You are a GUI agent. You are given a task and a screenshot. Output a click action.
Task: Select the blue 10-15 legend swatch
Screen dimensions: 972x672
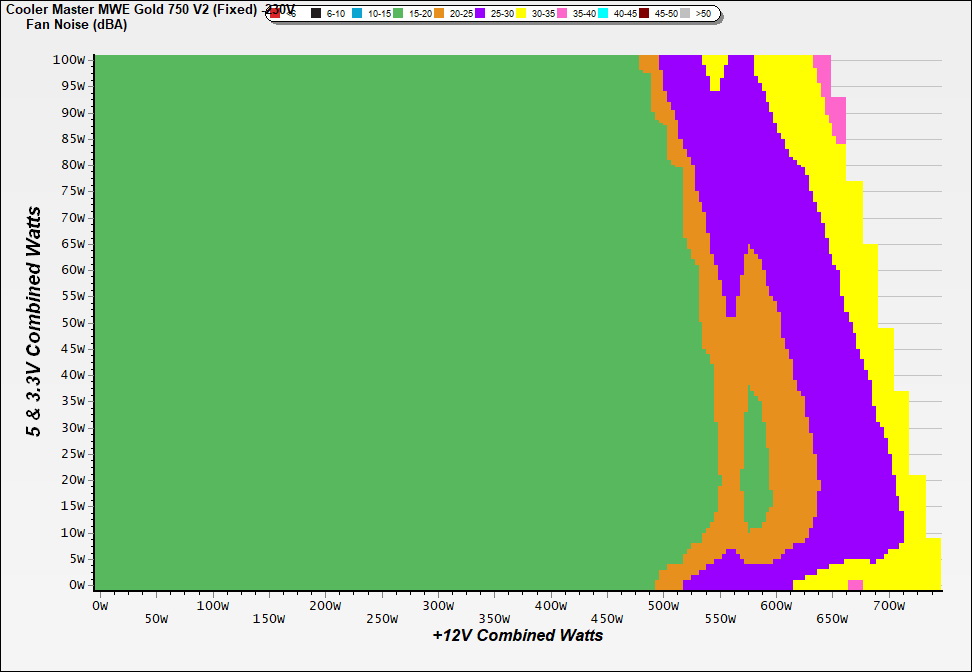pyautogui.click(x=357, y=14)
